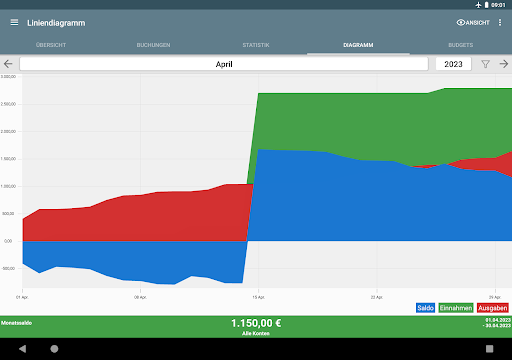Image resolution: width=512 pixels, height=360 pixels.
Task: Tap the Android recent apps button
Action: point(489,349)
